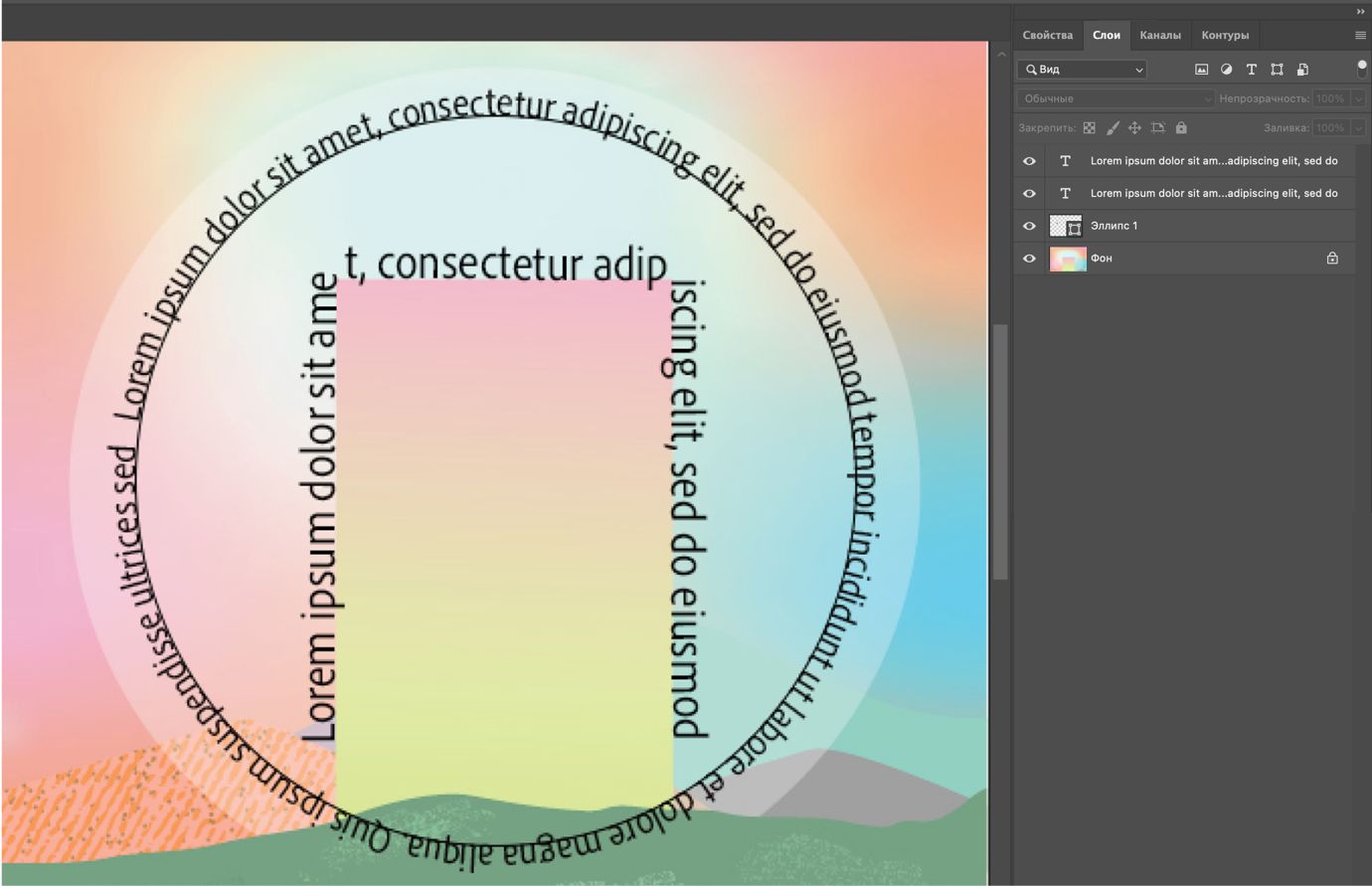
Task: Switch to the Свойства tab
Action: pos(1047,35)
